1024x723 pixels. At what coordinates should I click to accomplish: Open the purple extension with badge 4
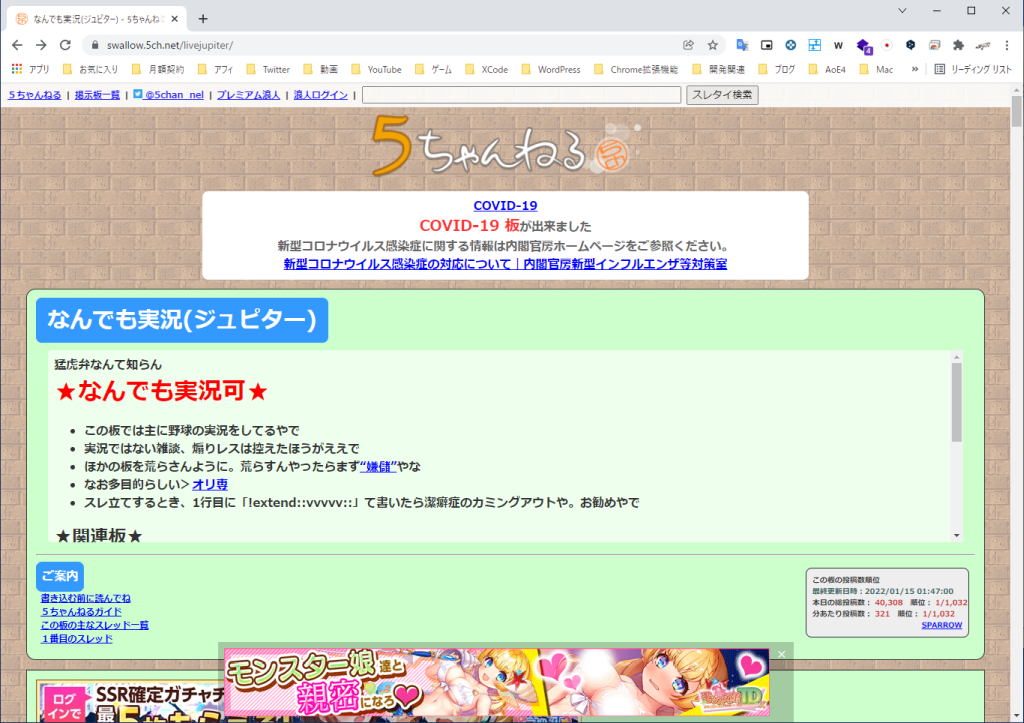pos(863,46)
